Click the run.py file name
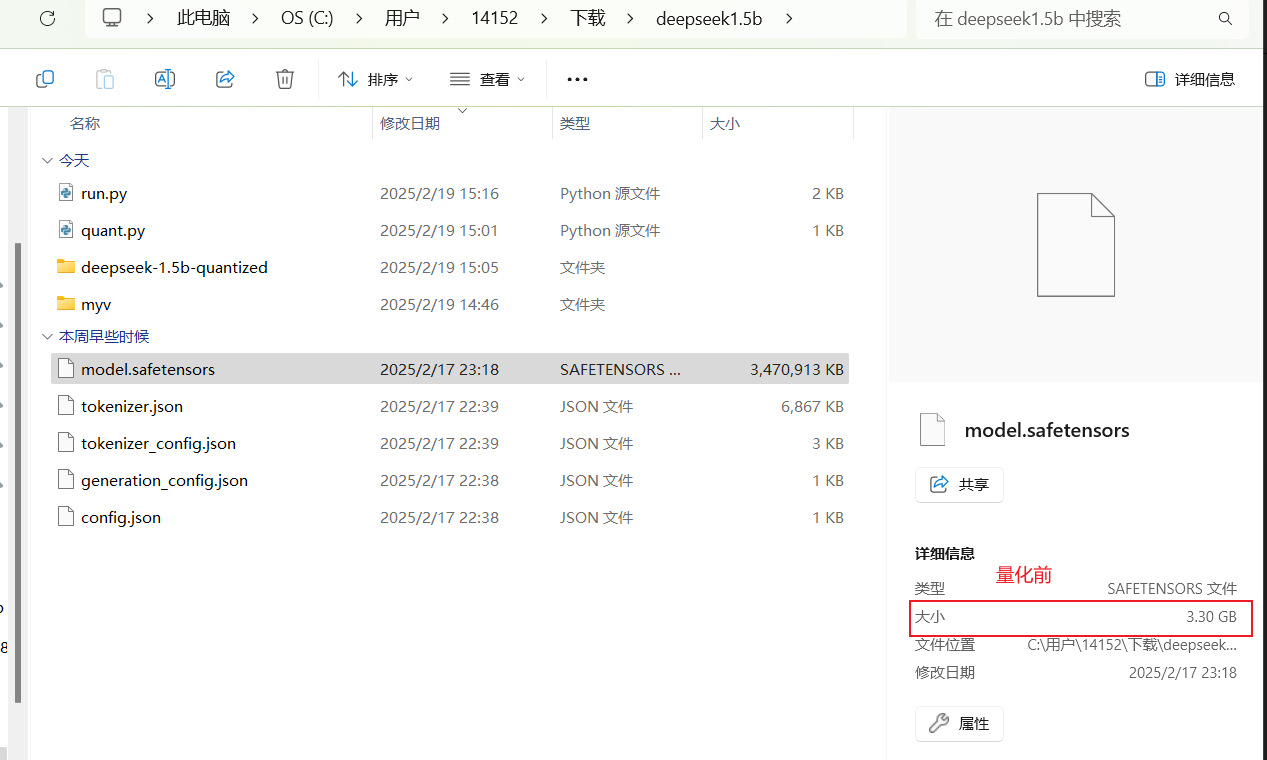The height and width of the screenshot is (760, 1267). click(104, 194)
